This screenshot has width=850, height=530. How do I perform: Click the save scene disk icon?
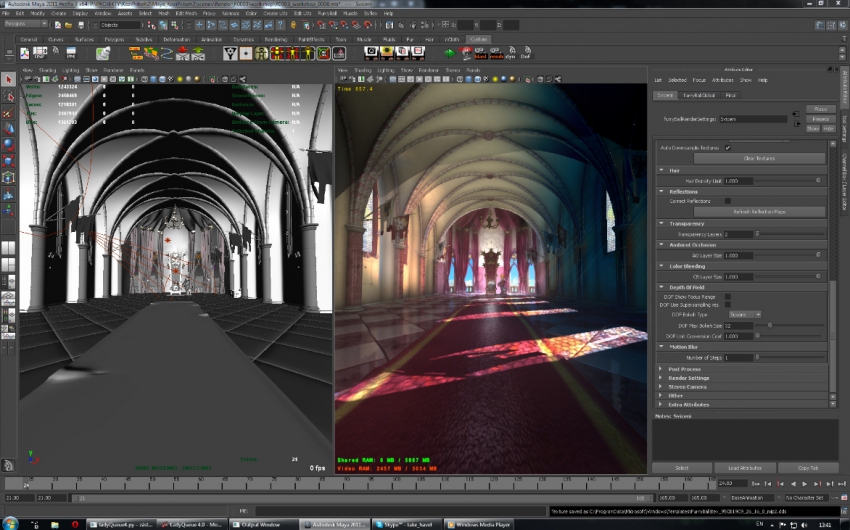[x=81, y=25]
